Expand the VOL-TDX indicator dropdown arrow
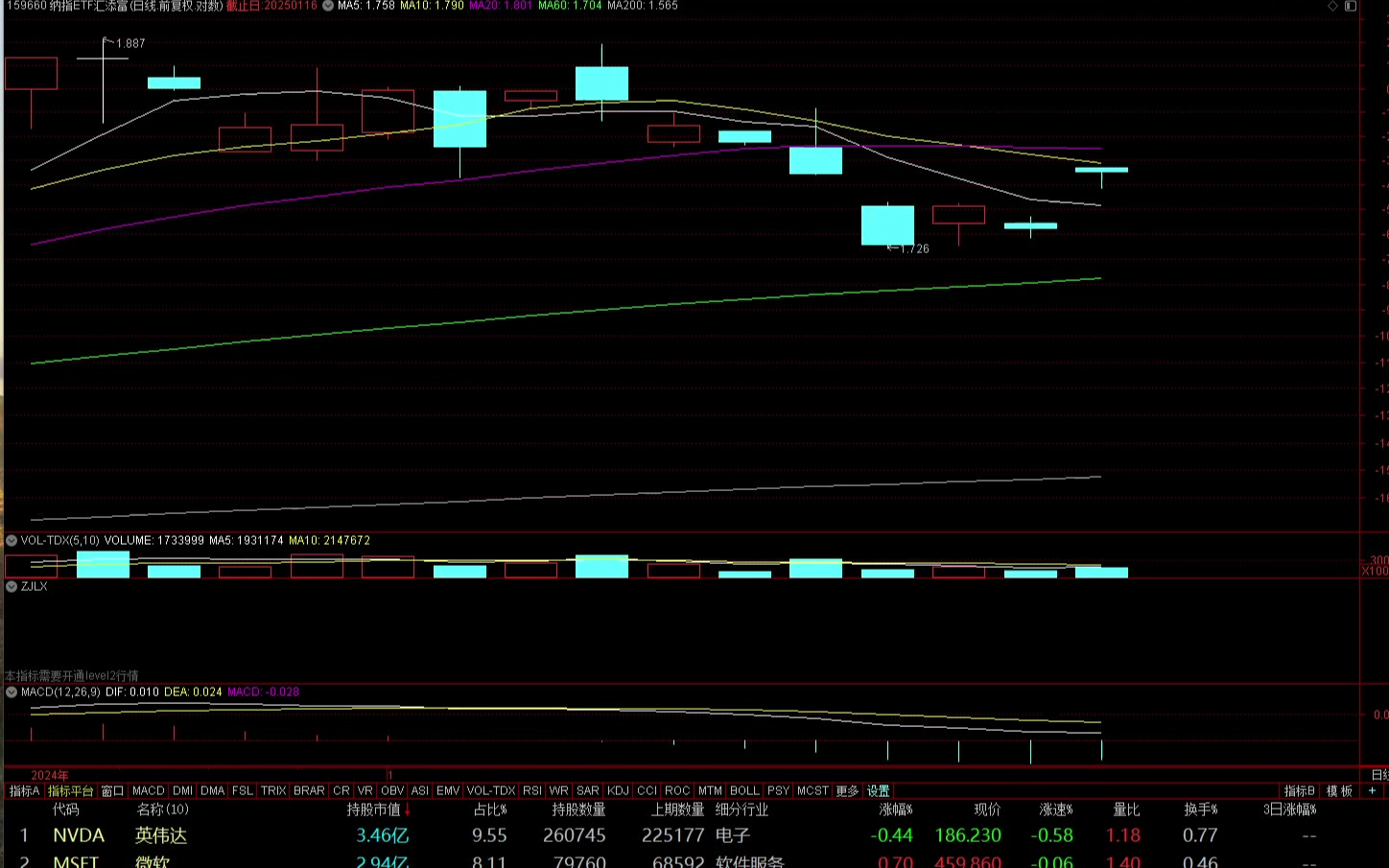 click(12, 541)
